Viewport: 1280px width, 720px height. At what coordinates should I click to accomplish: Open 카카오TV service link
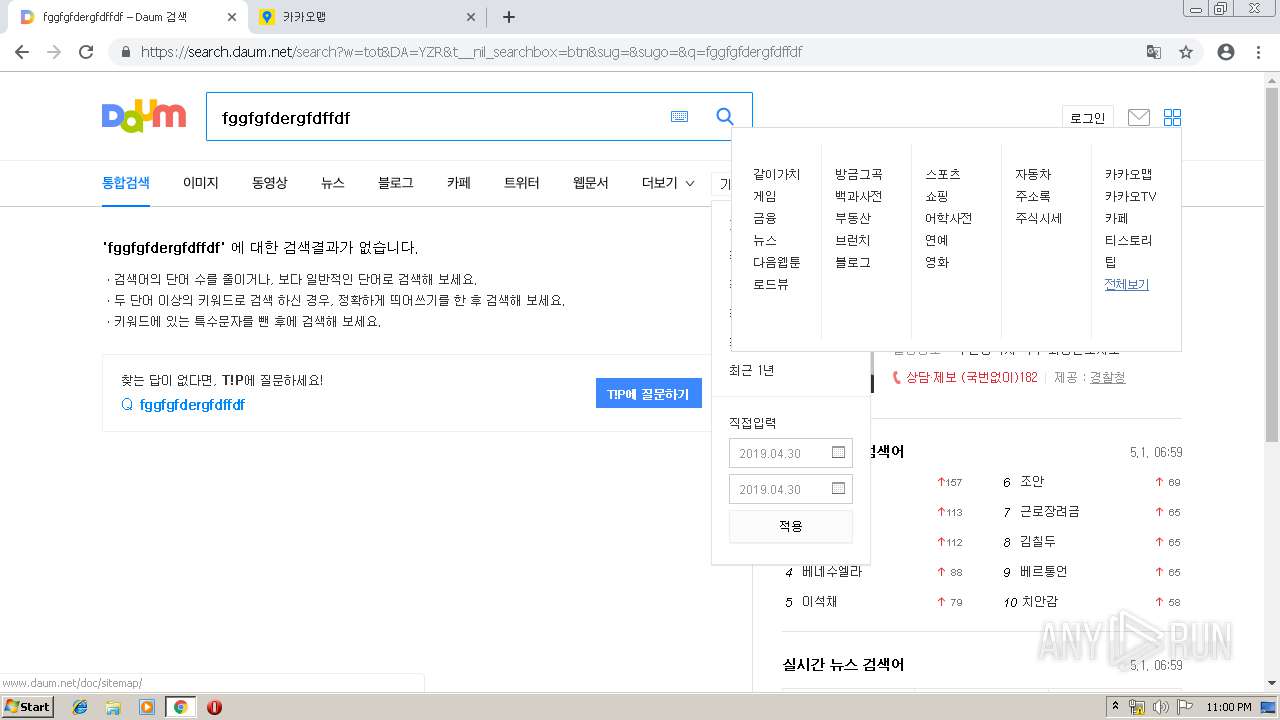tap(1130, 196)
